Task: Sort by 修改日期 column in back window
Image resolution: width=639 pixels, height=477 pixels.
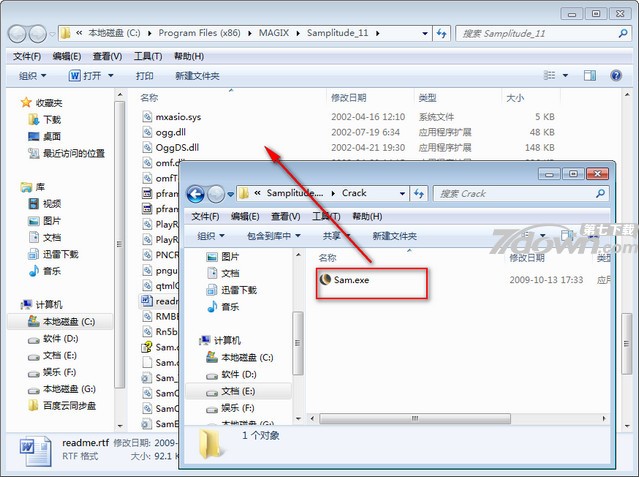Action: pyautogui.click(x=348, y=98)
